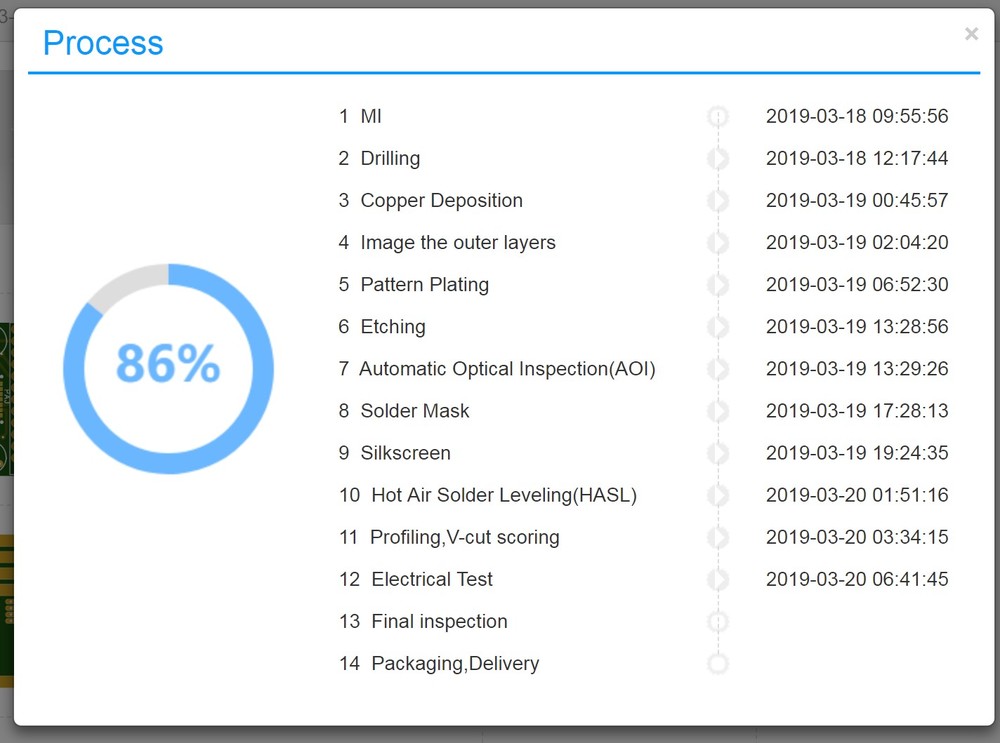
Task: Click the Profiling, V-cut scoring step
Action: (x=464, y=537)
